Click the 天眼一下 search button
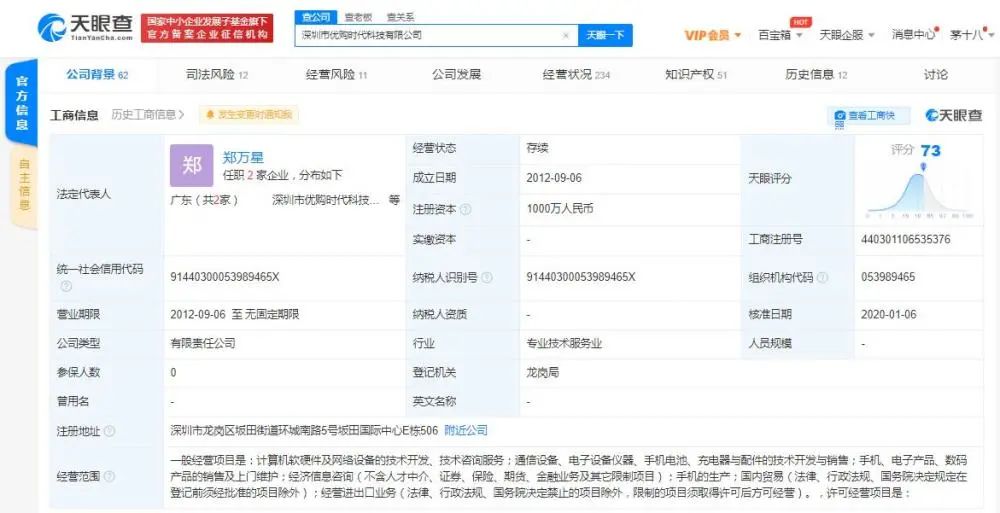The width and height of the screenshot is (1000, 513). click(605, 36)
